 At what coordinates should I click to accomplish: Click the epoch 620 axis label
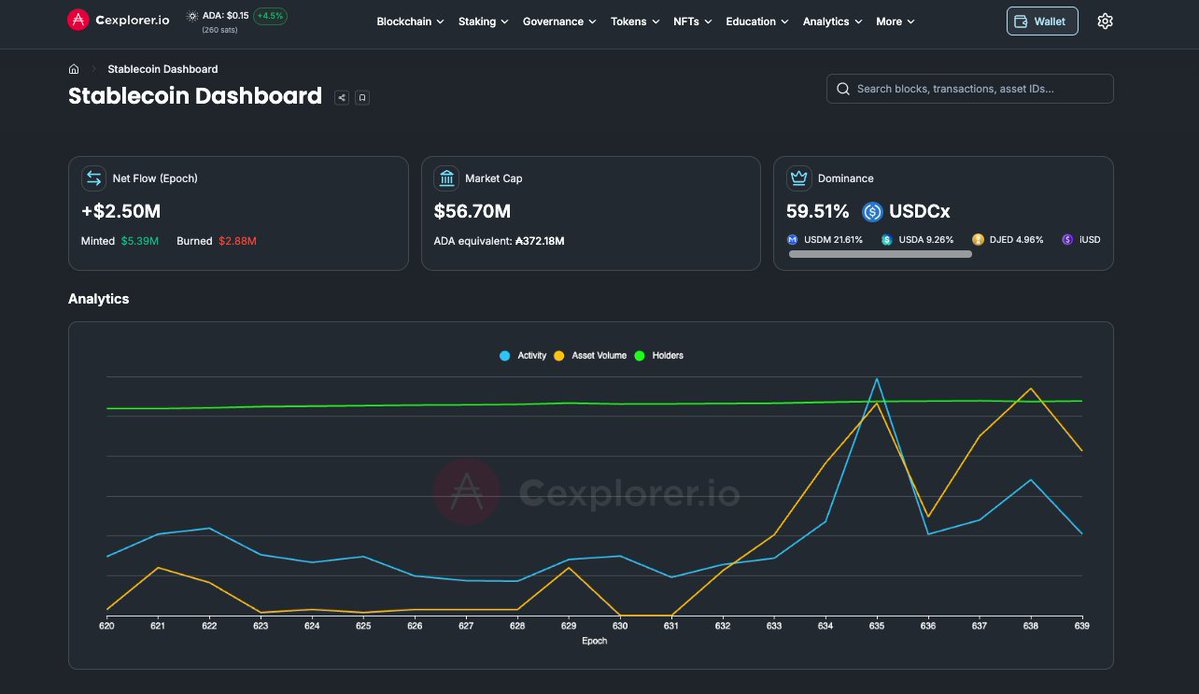[x=106, y=626]
